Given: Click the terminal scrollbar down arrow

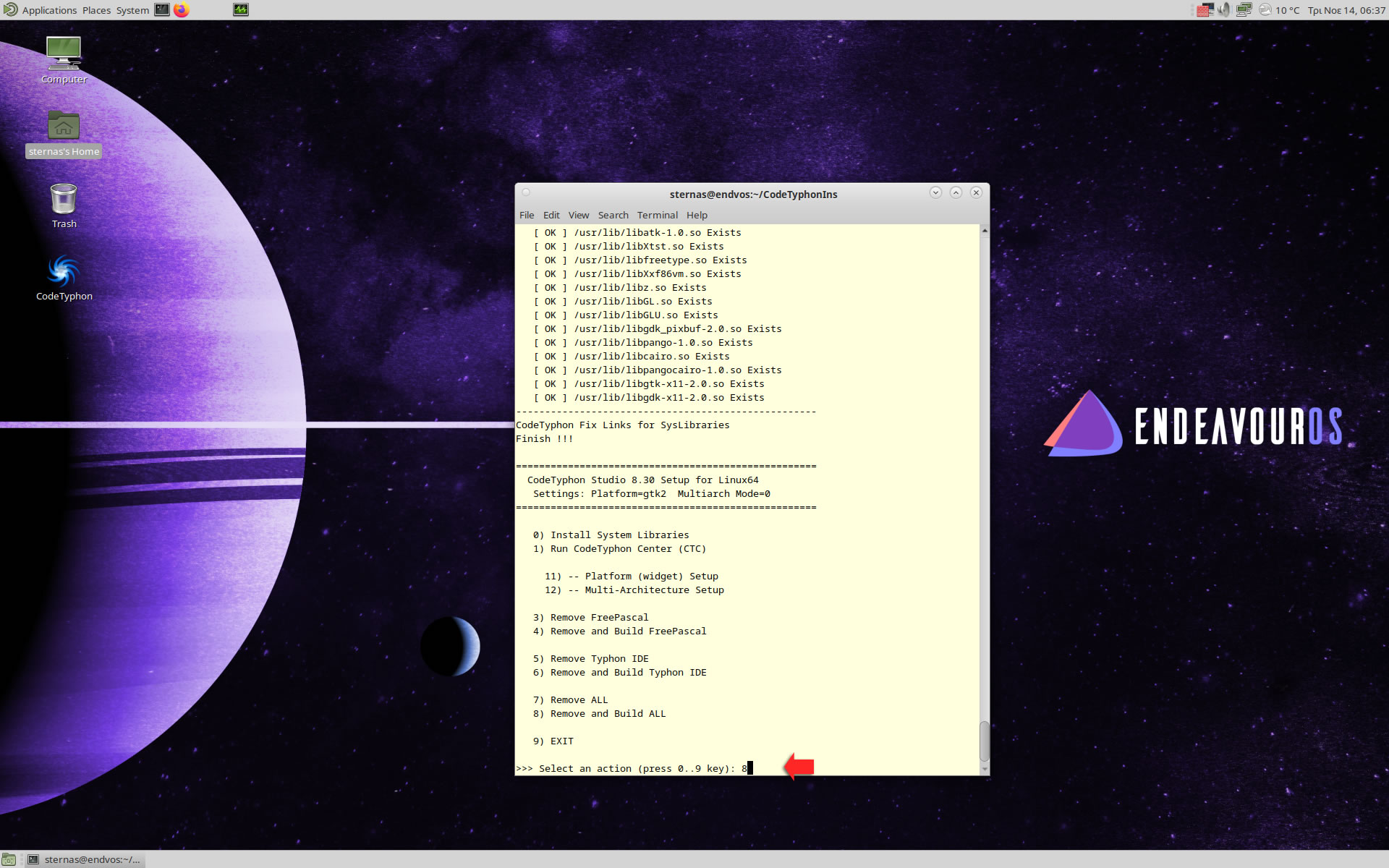Looking at the screenshot, I should click(x=985, y=769).
